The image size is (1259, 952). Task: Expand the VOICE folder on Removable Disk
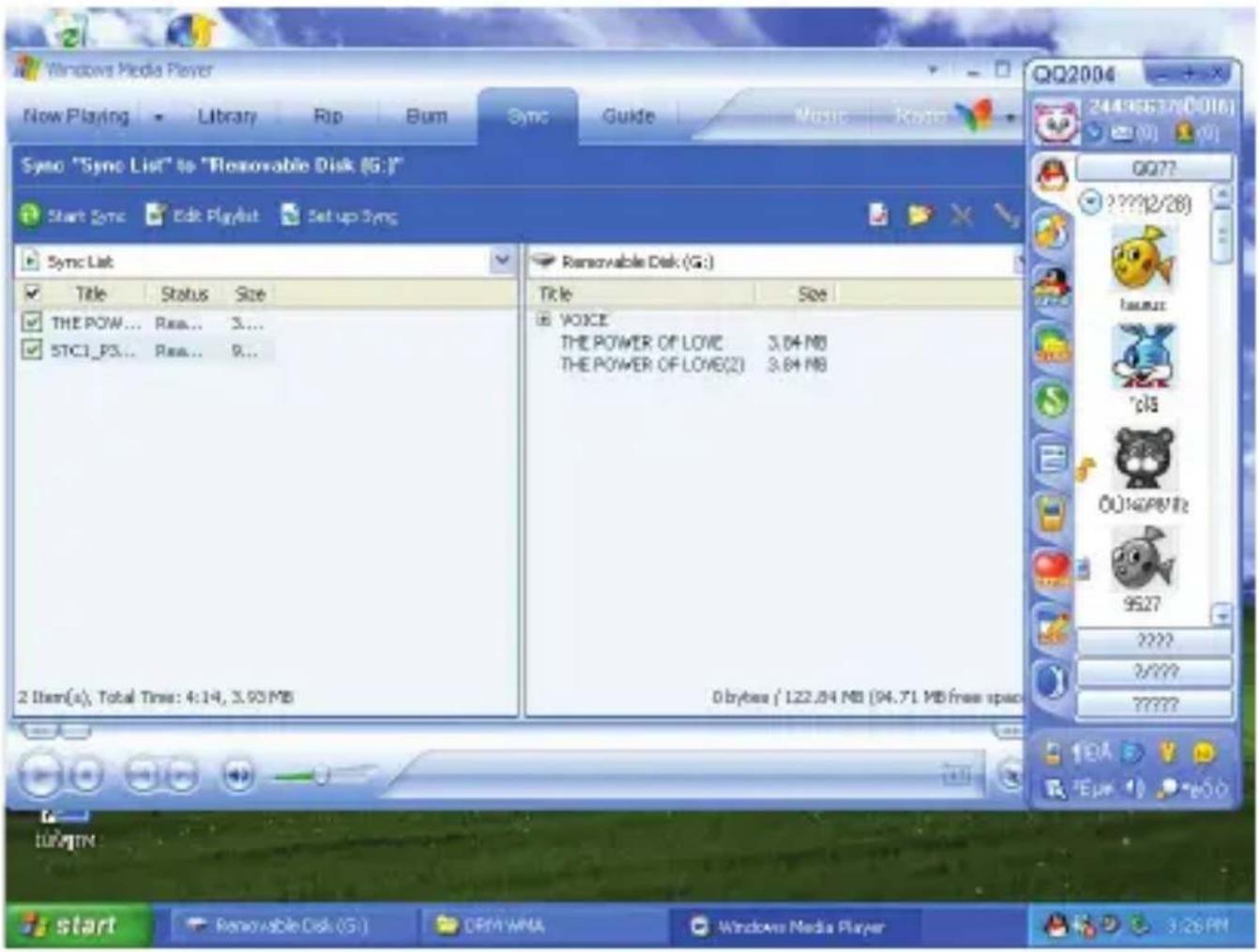click(543, 320)
